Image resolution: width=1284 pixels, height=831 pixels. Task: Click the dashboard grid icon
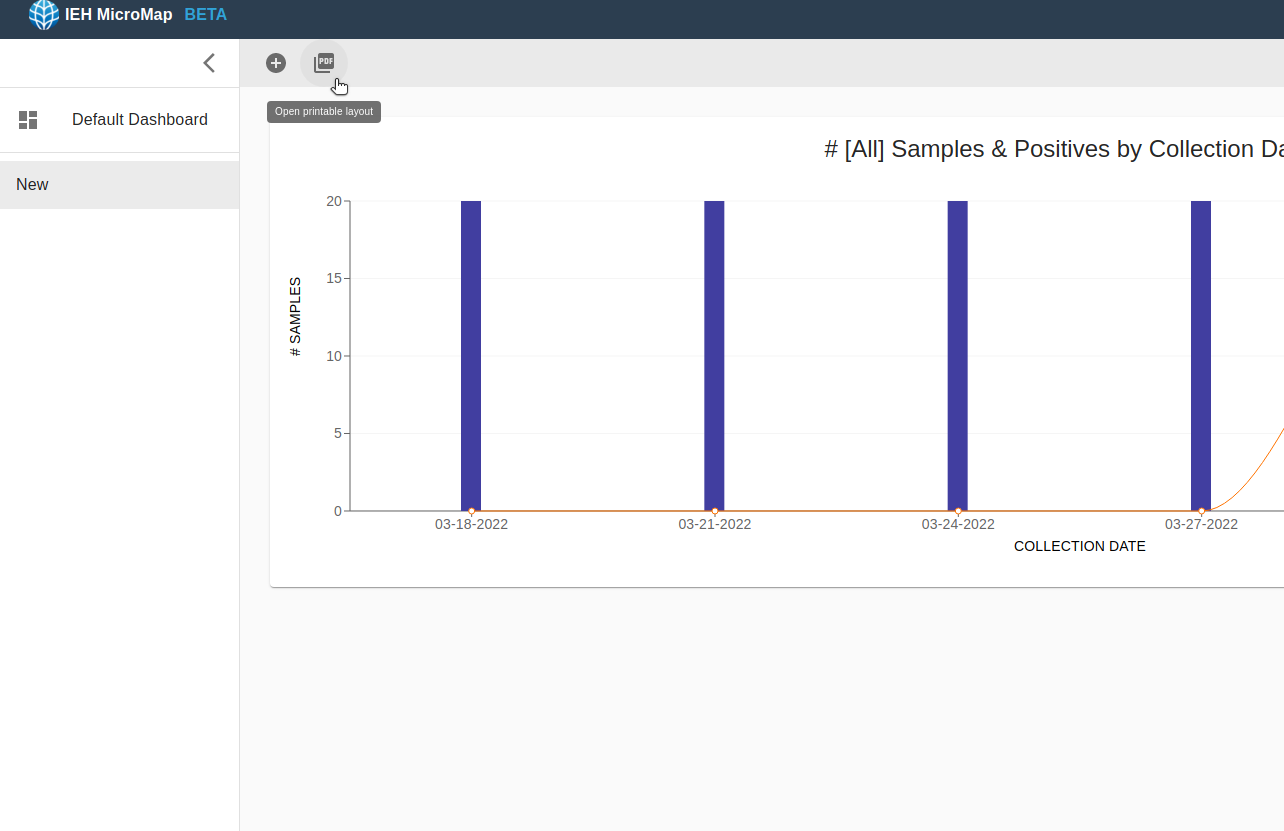point(28,120)
